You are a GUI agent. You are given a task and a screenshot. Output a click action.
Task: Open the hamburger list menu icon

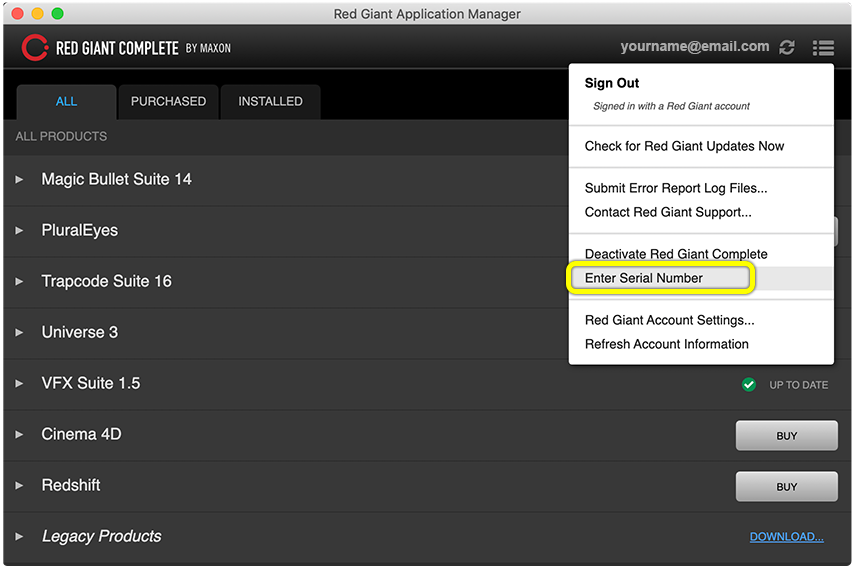click(x=823, y=48)
